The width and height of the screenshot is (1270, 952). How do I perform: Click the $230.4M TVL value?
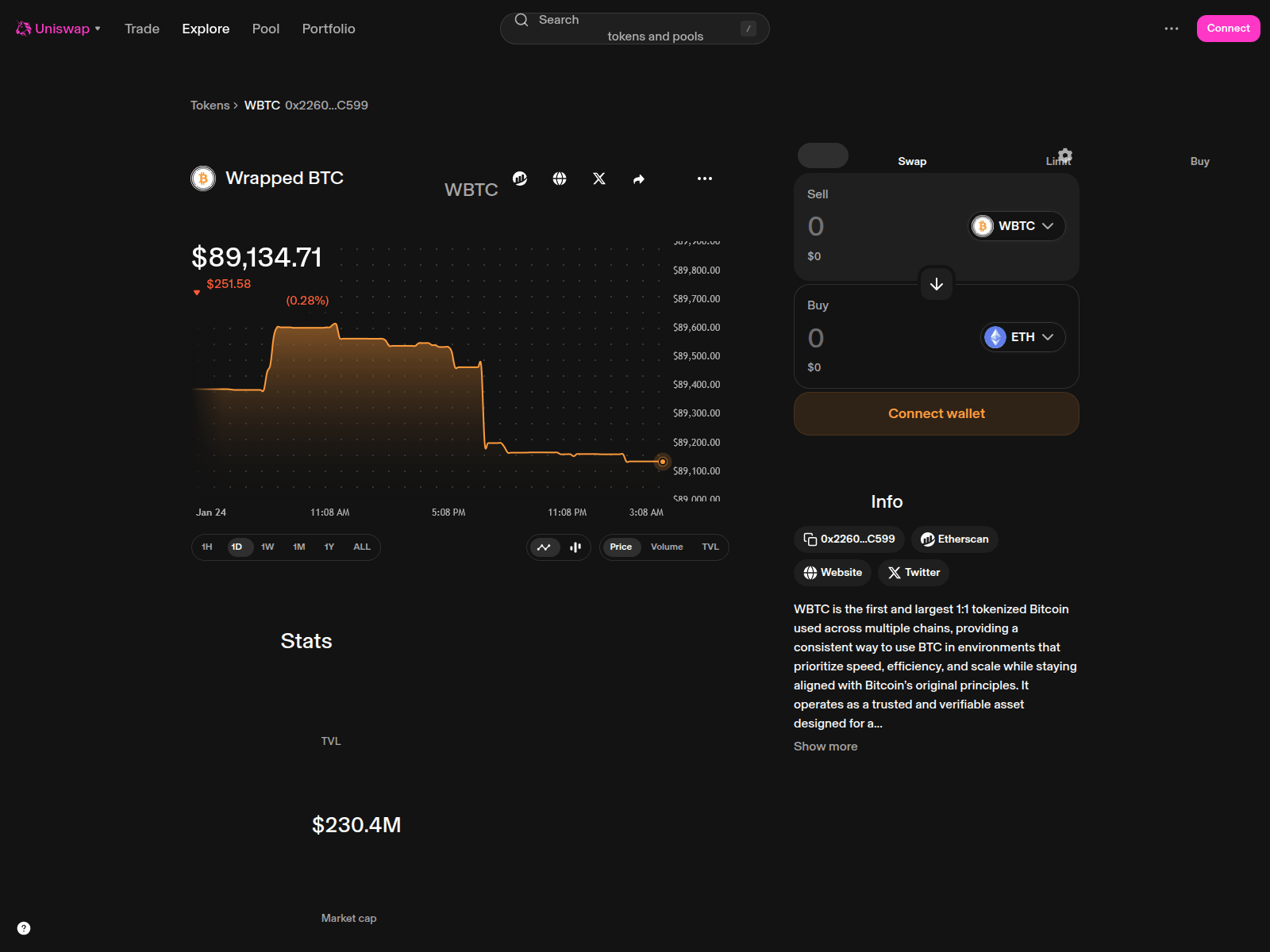pos(356,825)
